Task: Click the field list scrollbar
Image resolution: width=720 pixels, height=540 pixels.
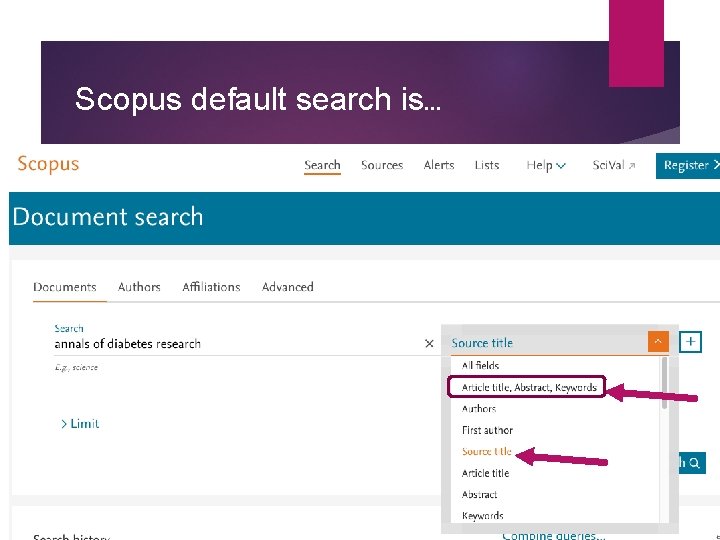Action: coord(664,383)
